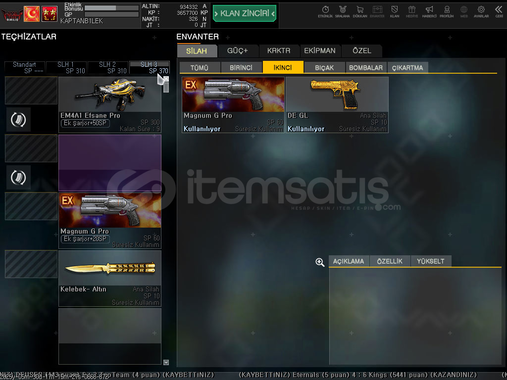Open the Profilim person icon
The height and width of the screenshot is (380, 507).
pyautogui.click(x=447, y=11)
